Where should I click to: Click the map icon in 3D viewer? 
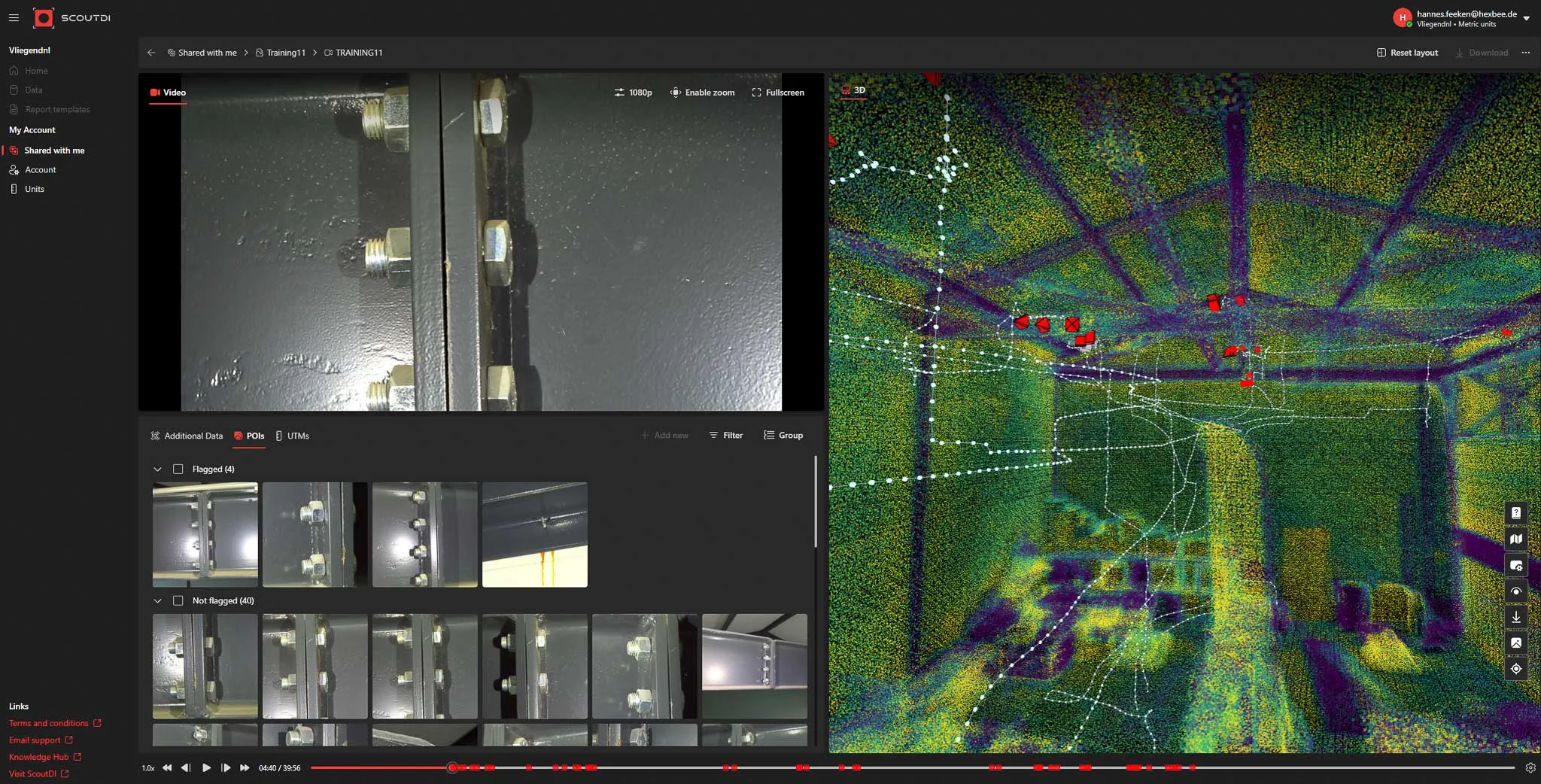pos(1516,539)
